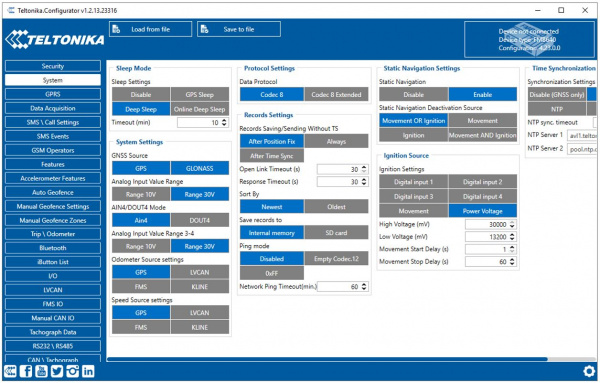Set Sleep Mode to Disable
Screen dimensions: 600x383
point(141,95)
